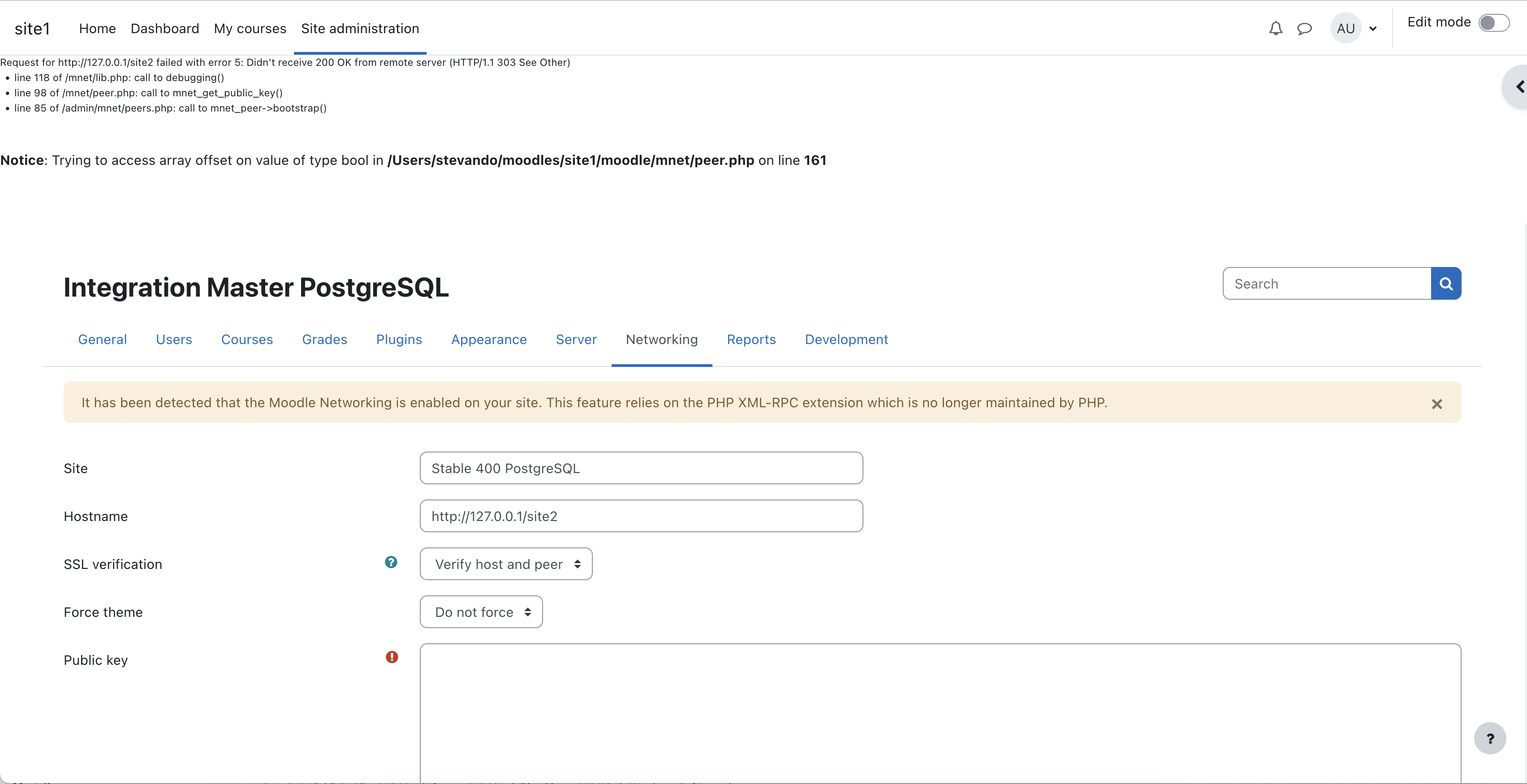Click the admin Search input field
This screenshot has width=1527, height=784.
pos(1327,284)
